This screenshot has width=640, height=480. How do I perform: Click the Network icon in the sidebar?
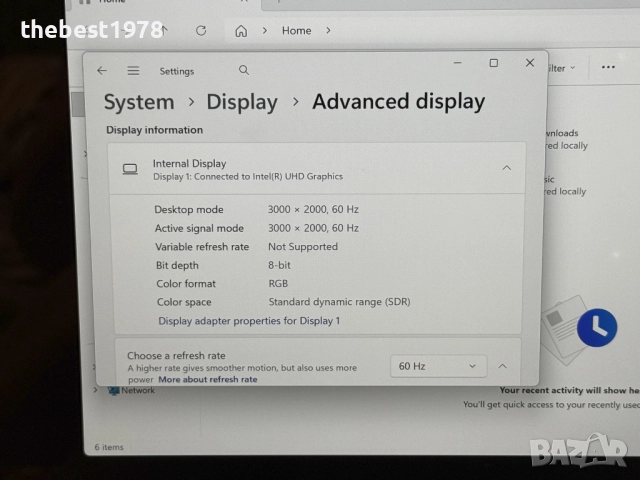click(x=114, y=391)
